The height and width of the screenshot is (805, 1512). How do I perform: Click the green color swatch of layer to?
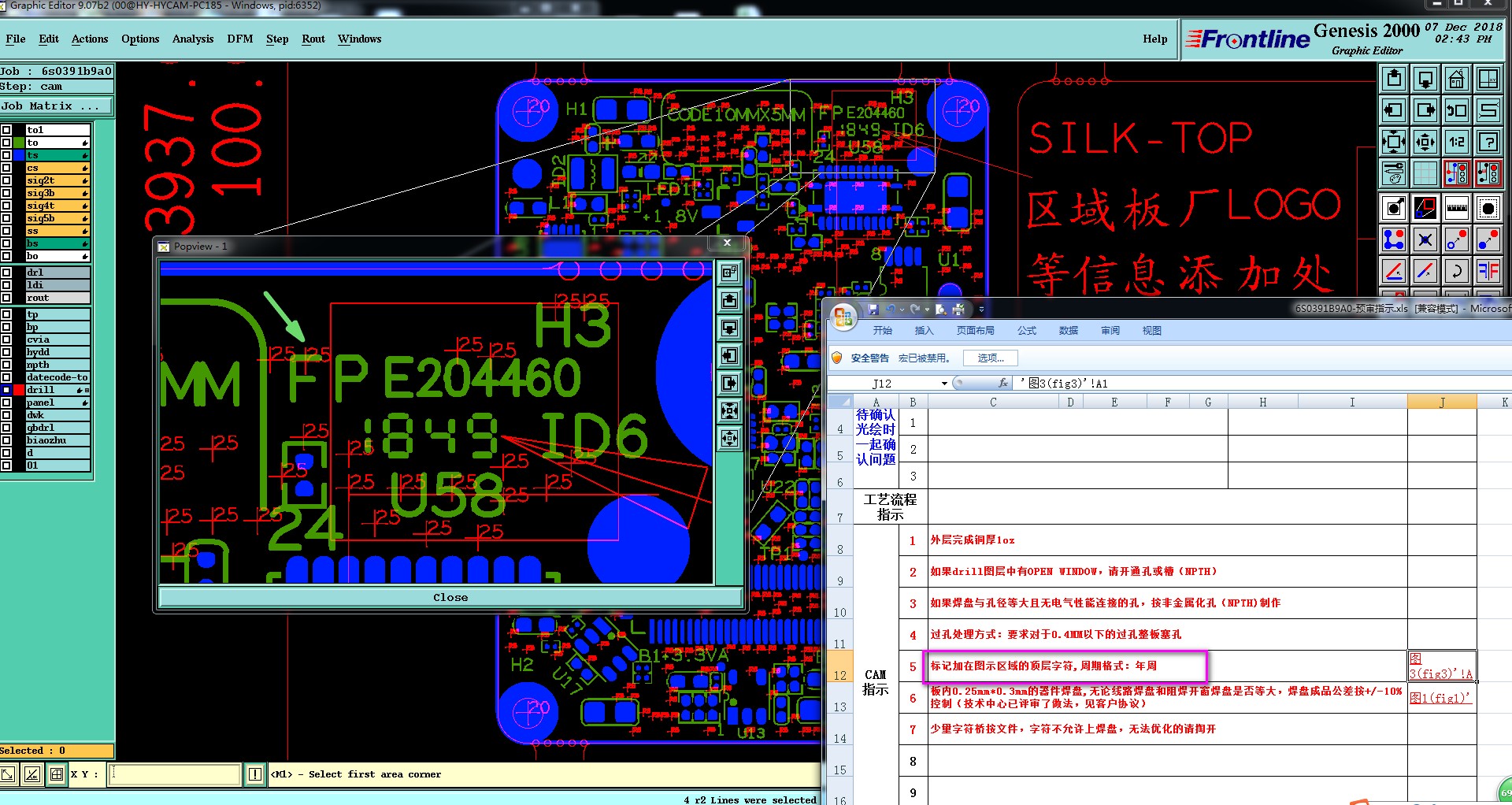(19, 143)
